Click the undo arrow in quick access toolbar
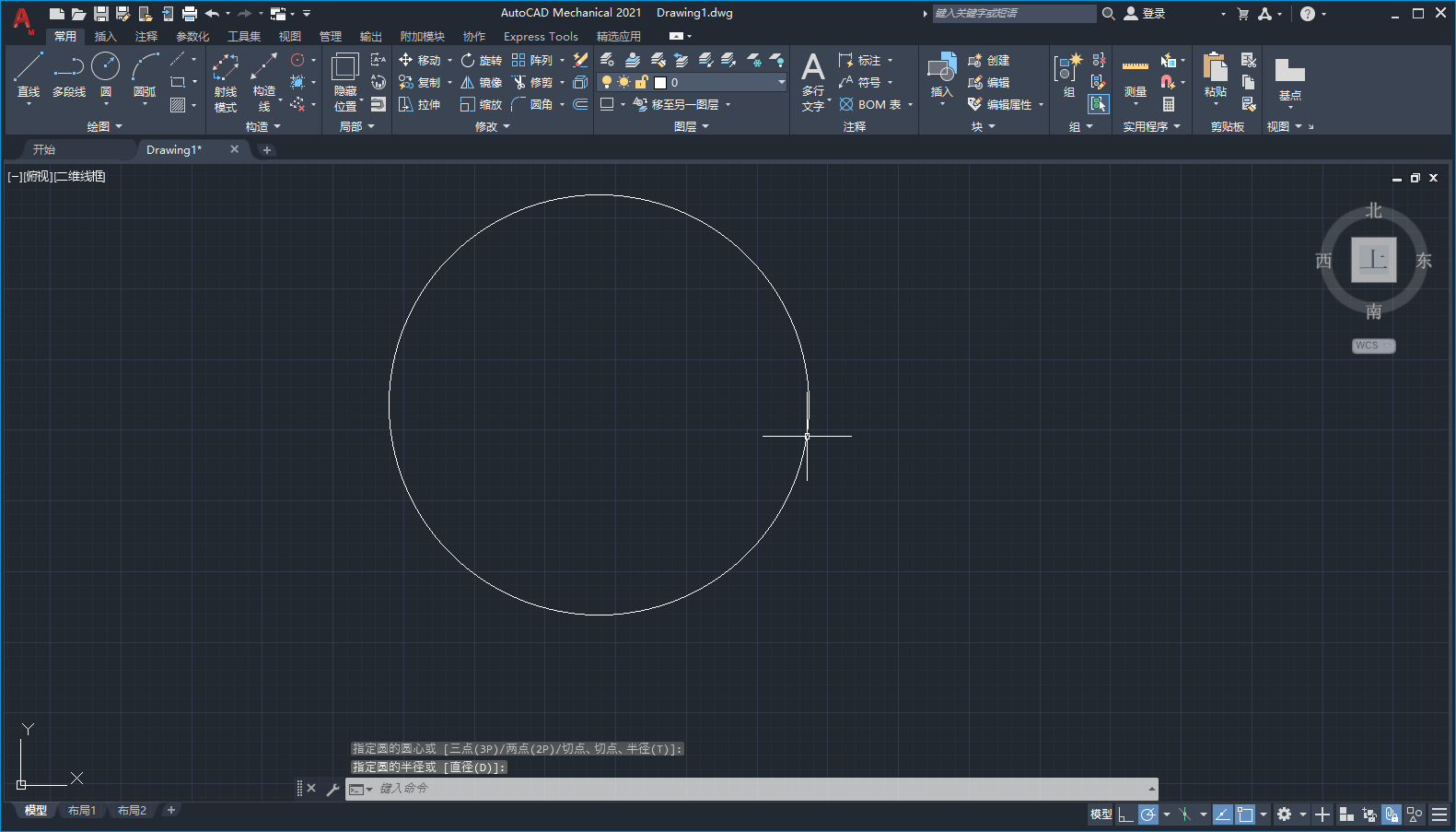The height and width of the screenshot is (832, 1456). click(213, 13)
